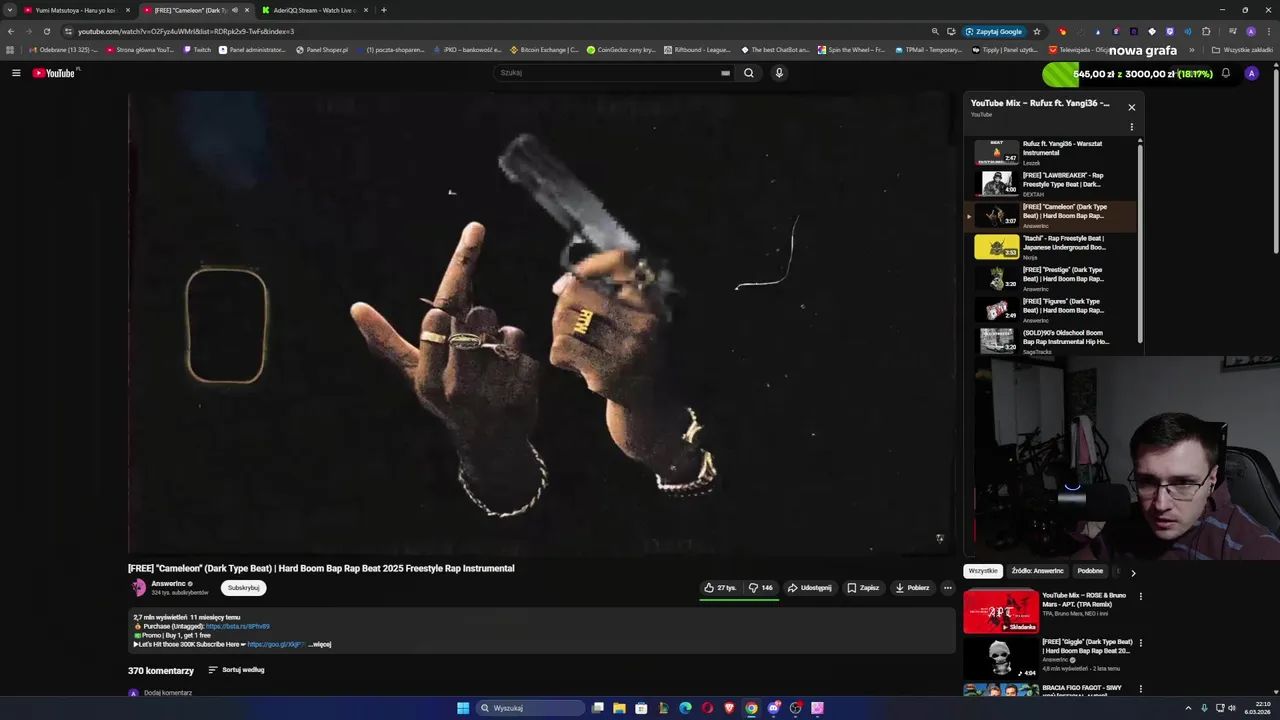Open YouTube notifications bell
This screenshot has height=720, width=1280.
click(x=1226, y=73)
